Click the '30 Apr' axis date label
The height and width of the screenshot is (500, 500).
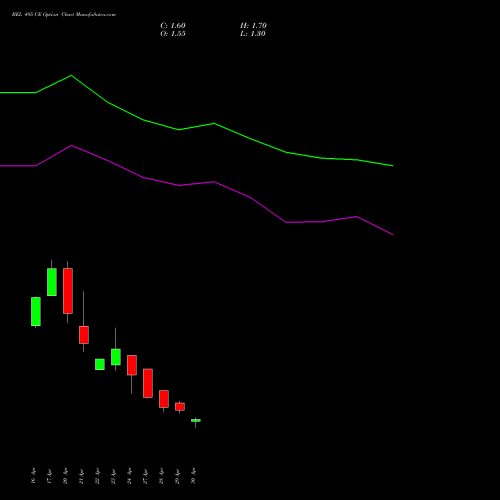pyautogui.click(x=193, y=476)
